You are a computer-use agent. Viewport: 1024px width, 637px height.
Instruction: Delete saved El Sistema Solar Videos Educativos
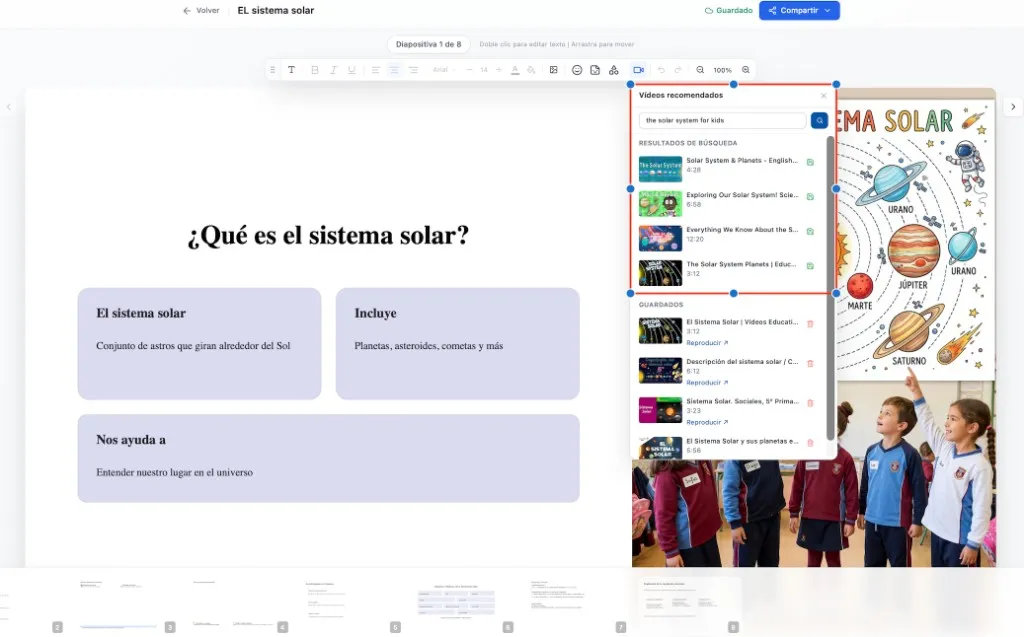tap(810, 323)
